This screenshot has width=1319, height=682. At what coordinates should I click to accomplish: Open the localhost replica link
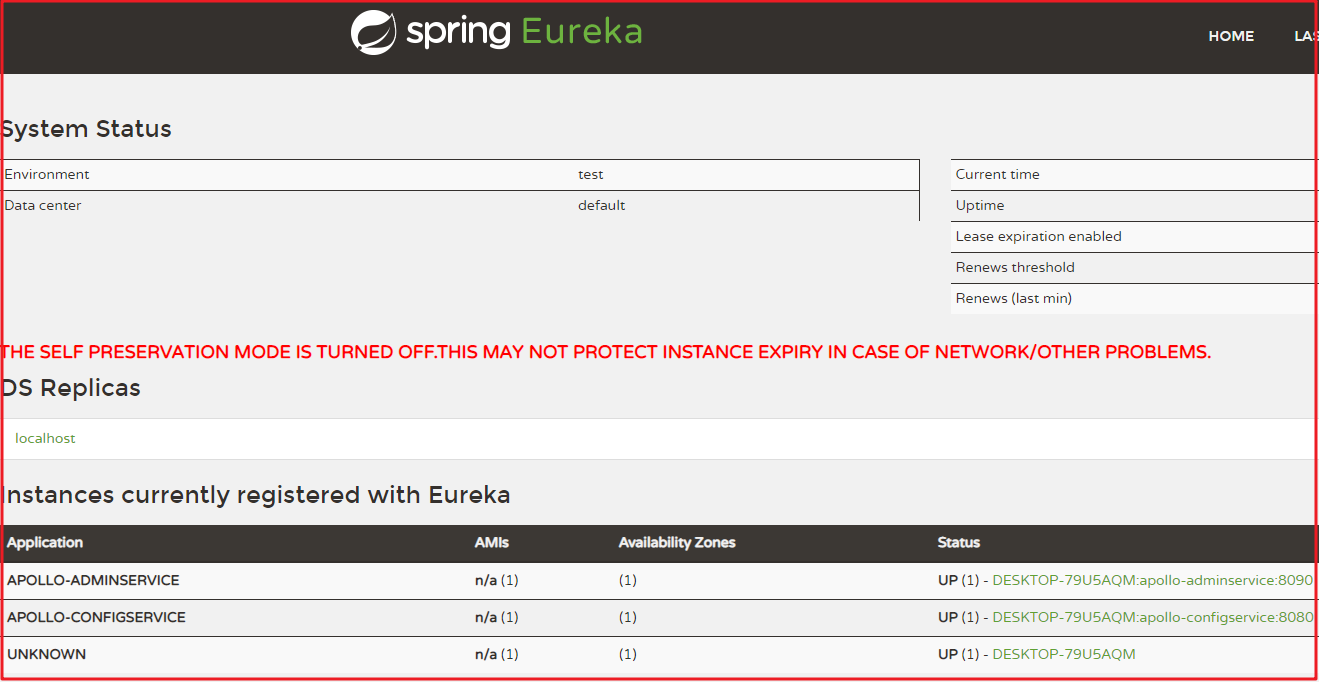tap(45, 438)
